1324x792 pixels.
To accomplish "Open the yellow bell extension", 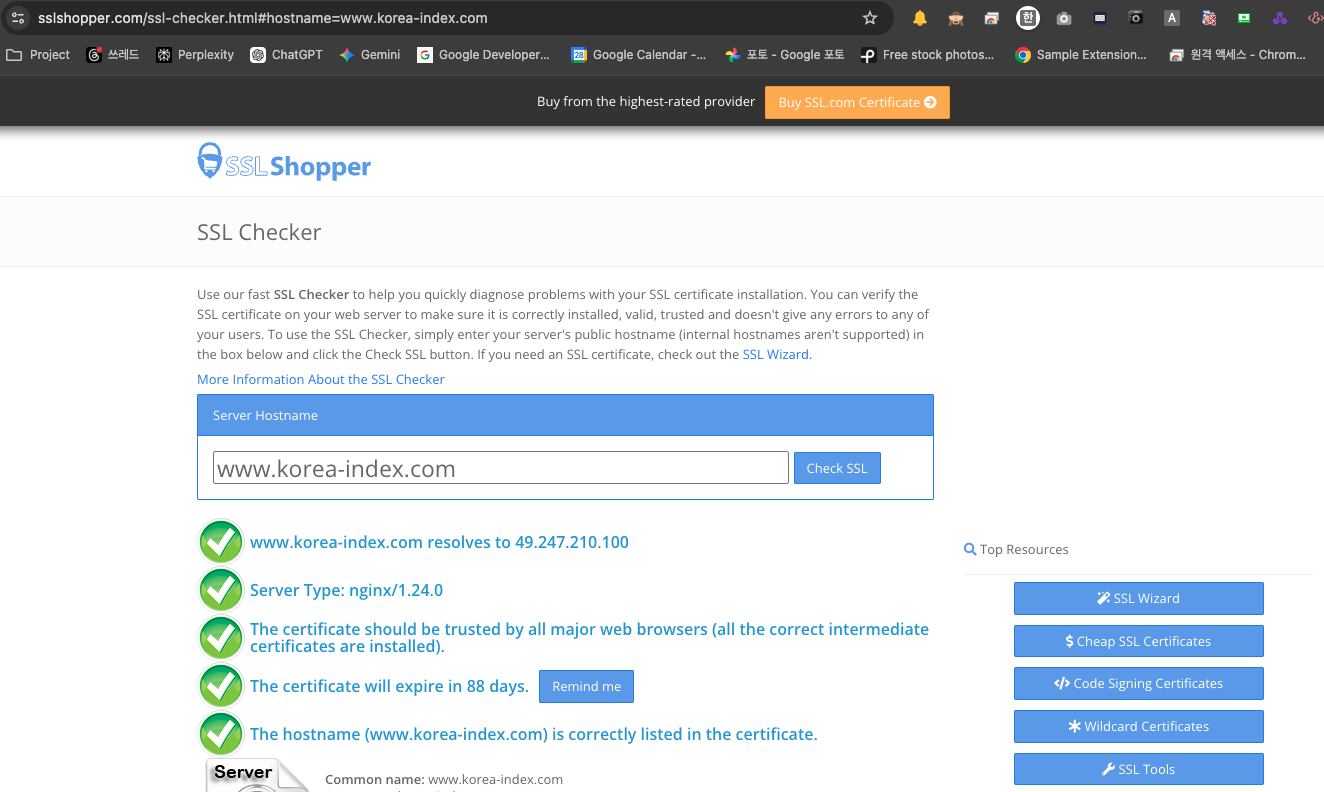I will click(x=920, y=18).
